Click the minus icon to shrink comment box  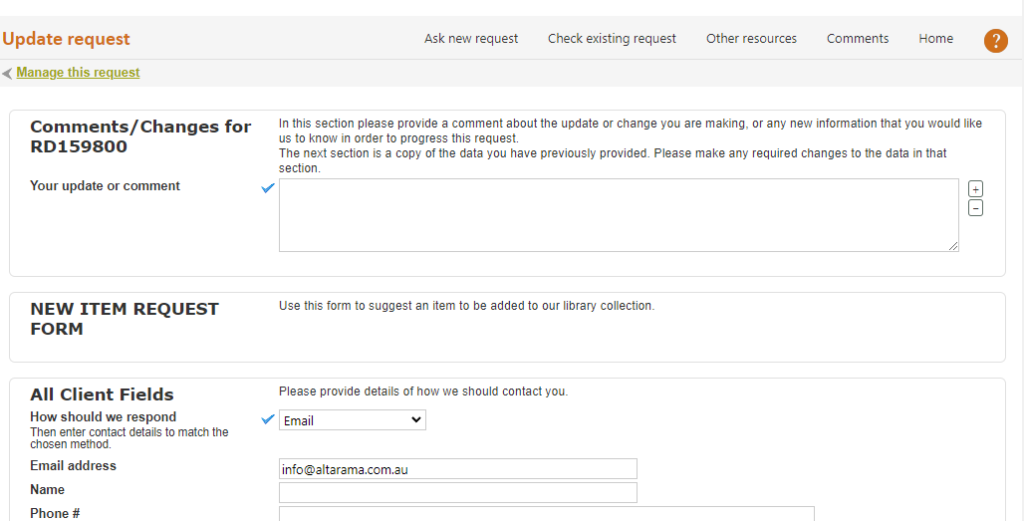pyautogui.click(x=975, y=208)
